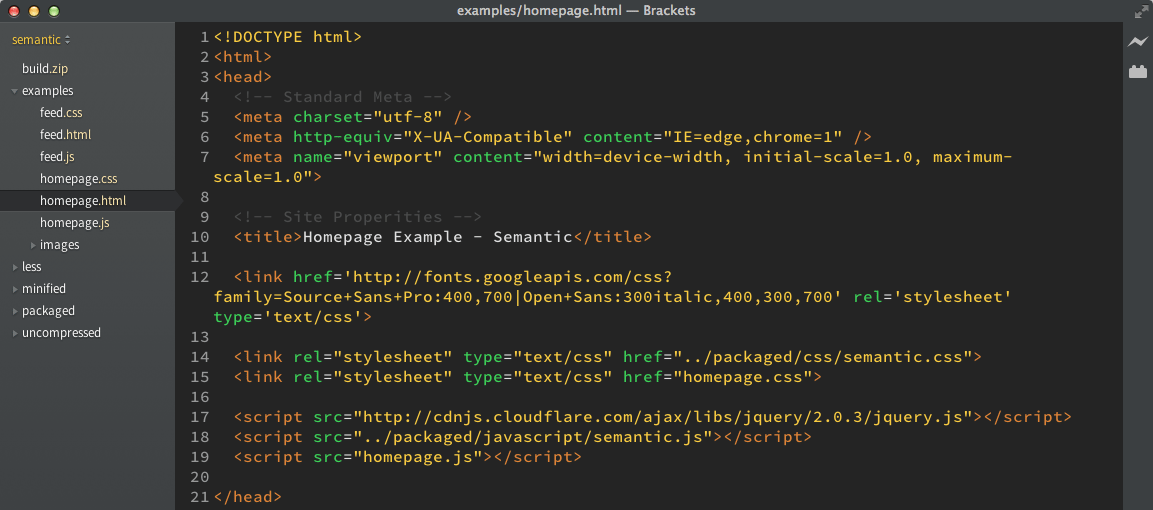
Task: Expand the minified folder
Action: point(15,289)
